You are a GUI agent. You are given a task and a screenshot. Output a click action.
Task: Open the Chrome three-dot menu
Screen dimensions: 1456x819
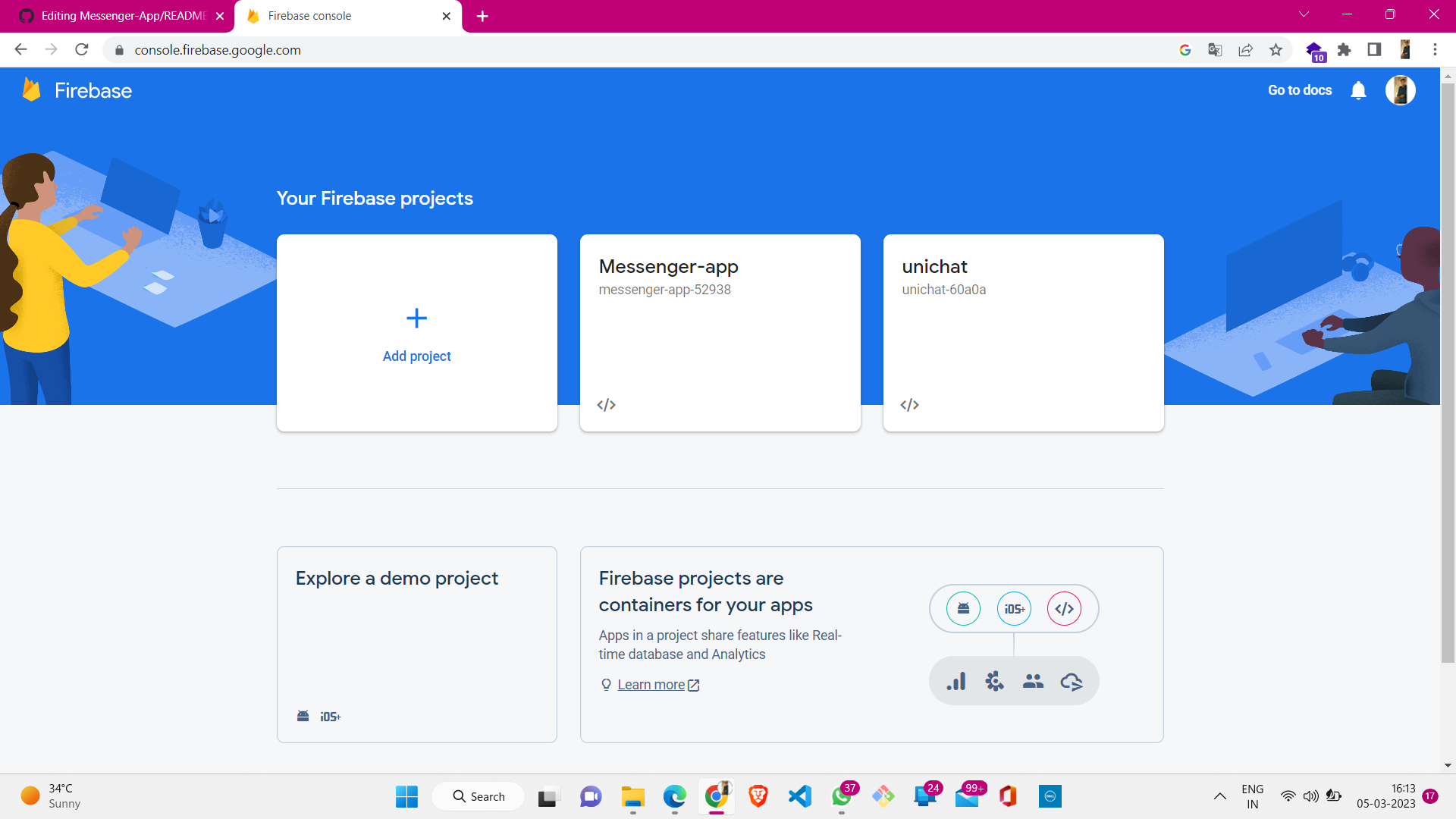[1435, 49]
